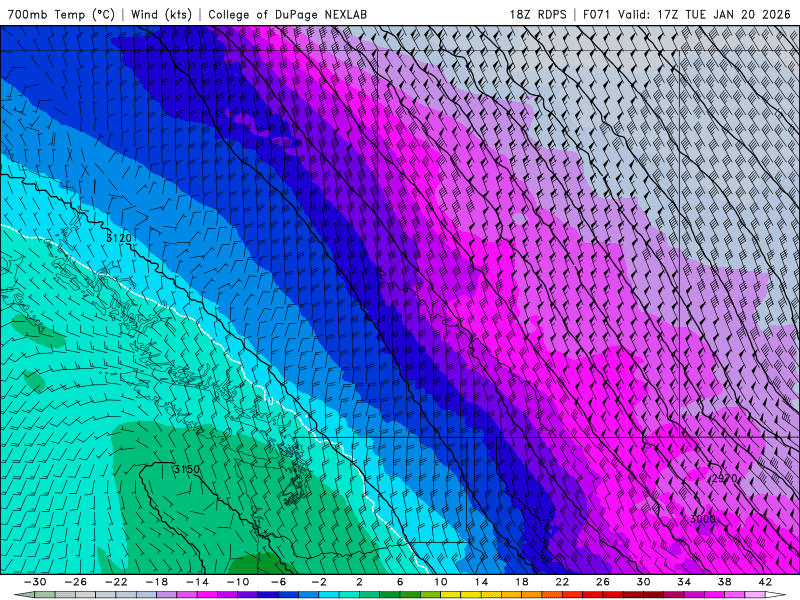Click the -22 colorbar tick label
800x600 pixels.
(x=116, y=582)
